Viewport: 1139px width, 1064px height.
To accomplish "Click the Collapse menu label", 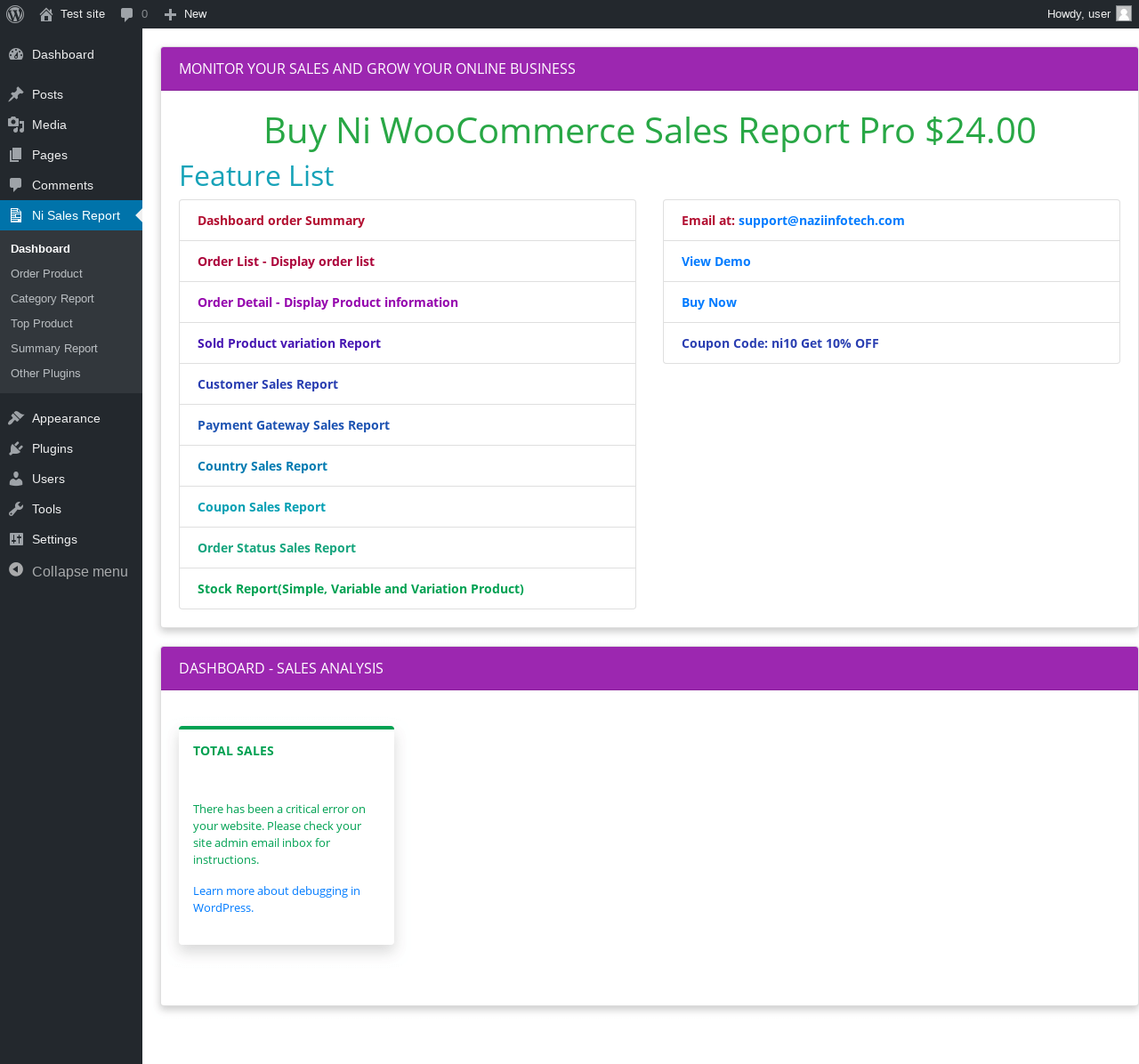I will (80, 571).
